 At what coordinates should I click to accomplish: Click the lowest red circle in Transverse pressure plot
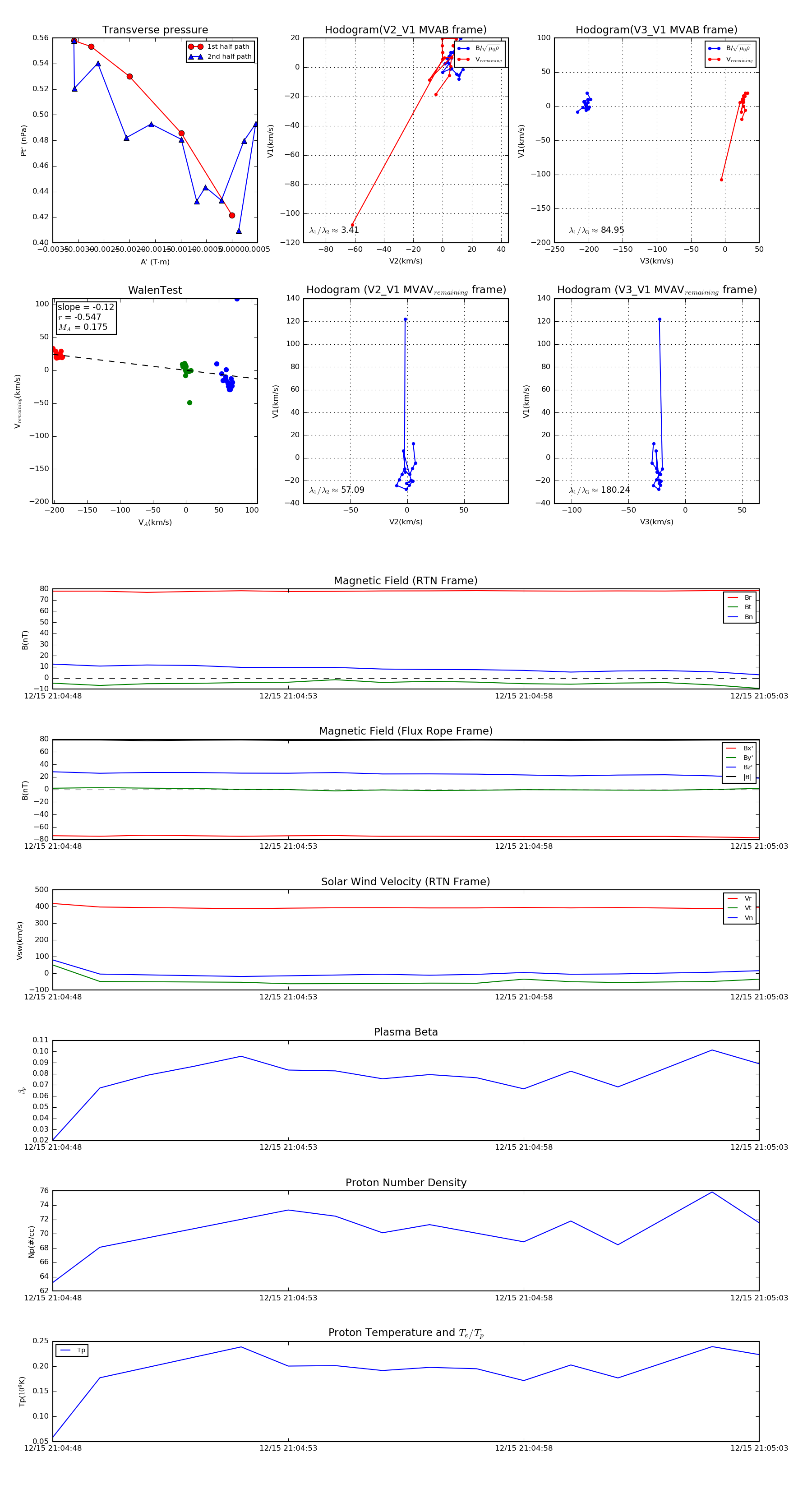tap(232, 215)
